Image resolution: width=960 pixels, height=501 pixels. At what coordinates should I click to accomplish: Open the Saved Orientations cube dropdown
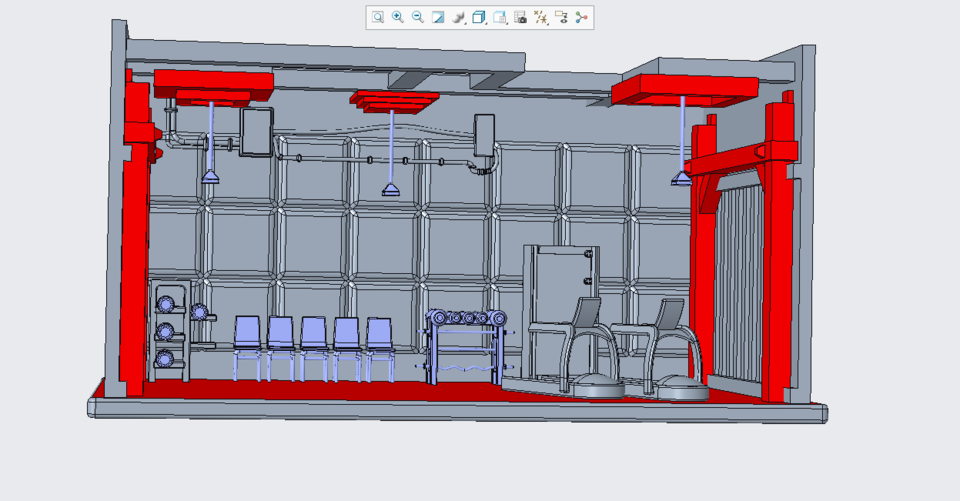tap(479, 17)
